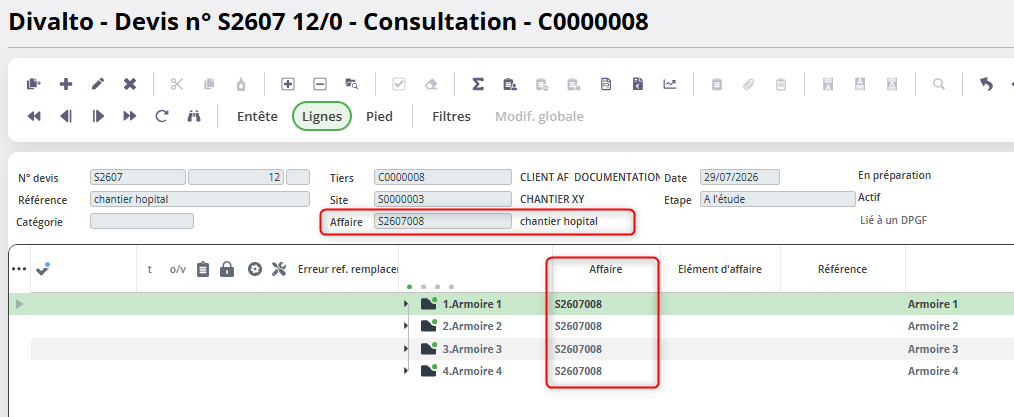Click the duplicate document icon in toolbar

click(x=34, y=84)
